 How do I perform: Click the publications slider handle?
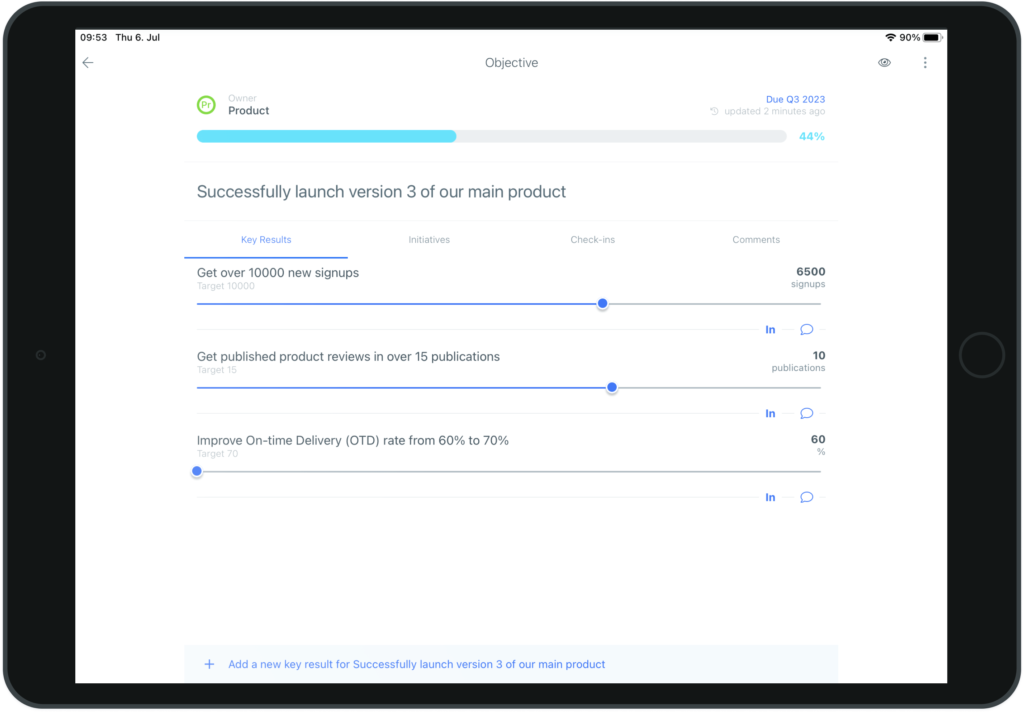[612, 387]
